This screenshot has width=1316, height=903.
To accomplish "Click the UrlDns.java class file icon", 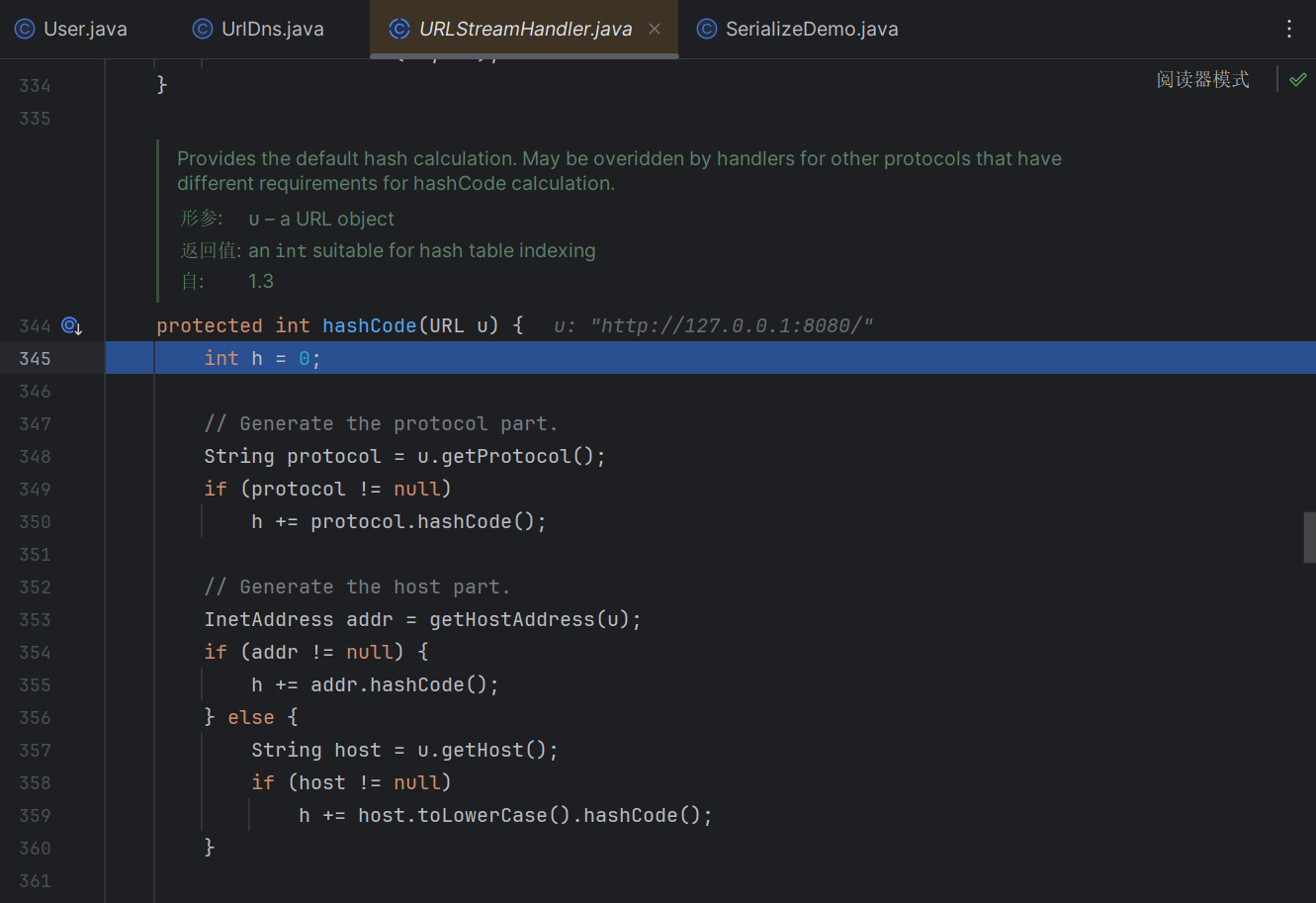I will pyautogui.click(x=203, y=29).
